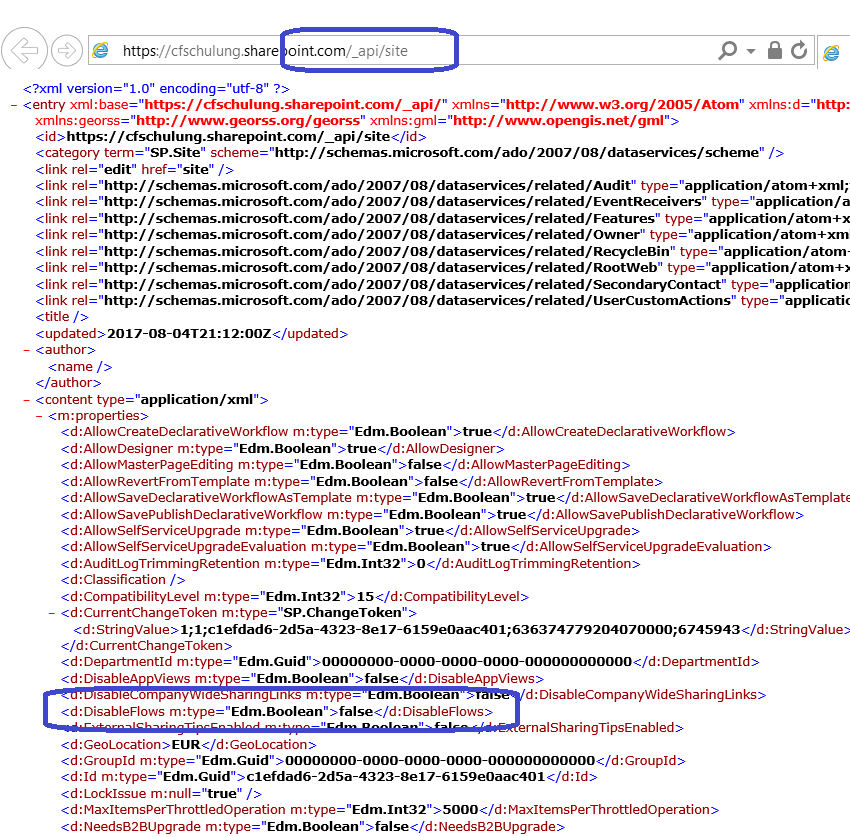The width and height of the screenshot is (850, 837).
Task: Select the AllowSelfServiceUpgrade true value
Action: click(x=429, y=531)
